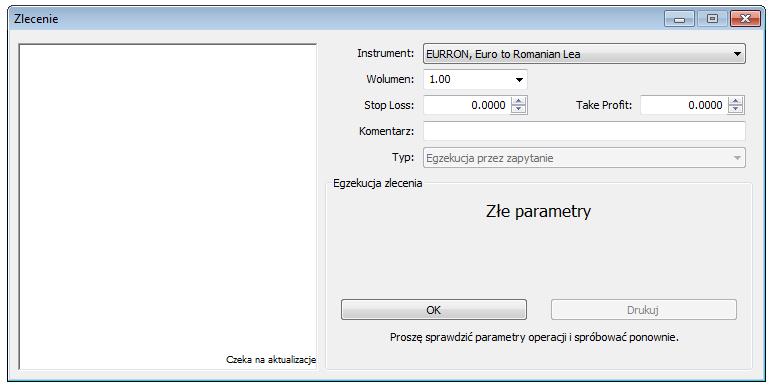Click the Wolumen label

coord(390,79)
